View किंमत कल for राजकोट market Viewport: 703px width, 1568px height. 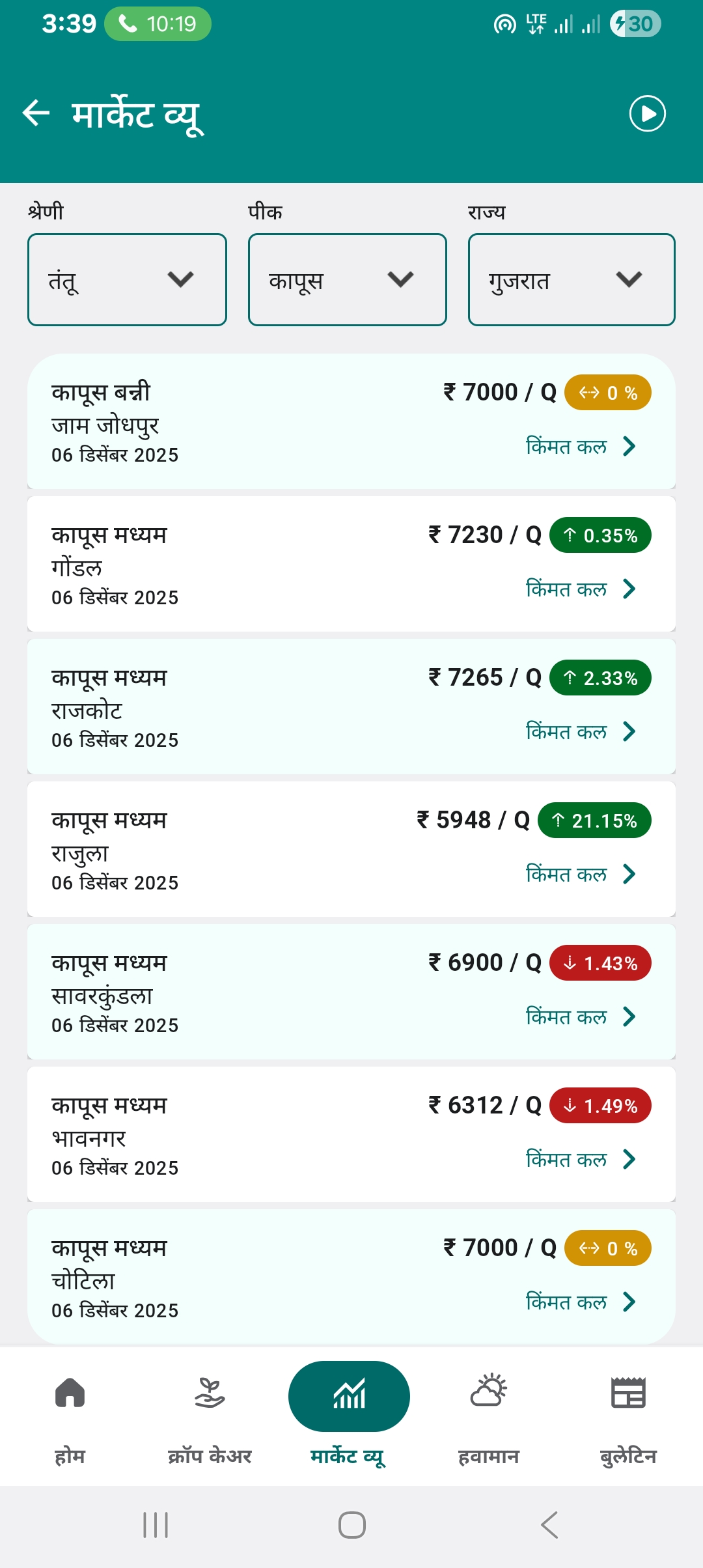pyautogui.click(x=579, y=732)
